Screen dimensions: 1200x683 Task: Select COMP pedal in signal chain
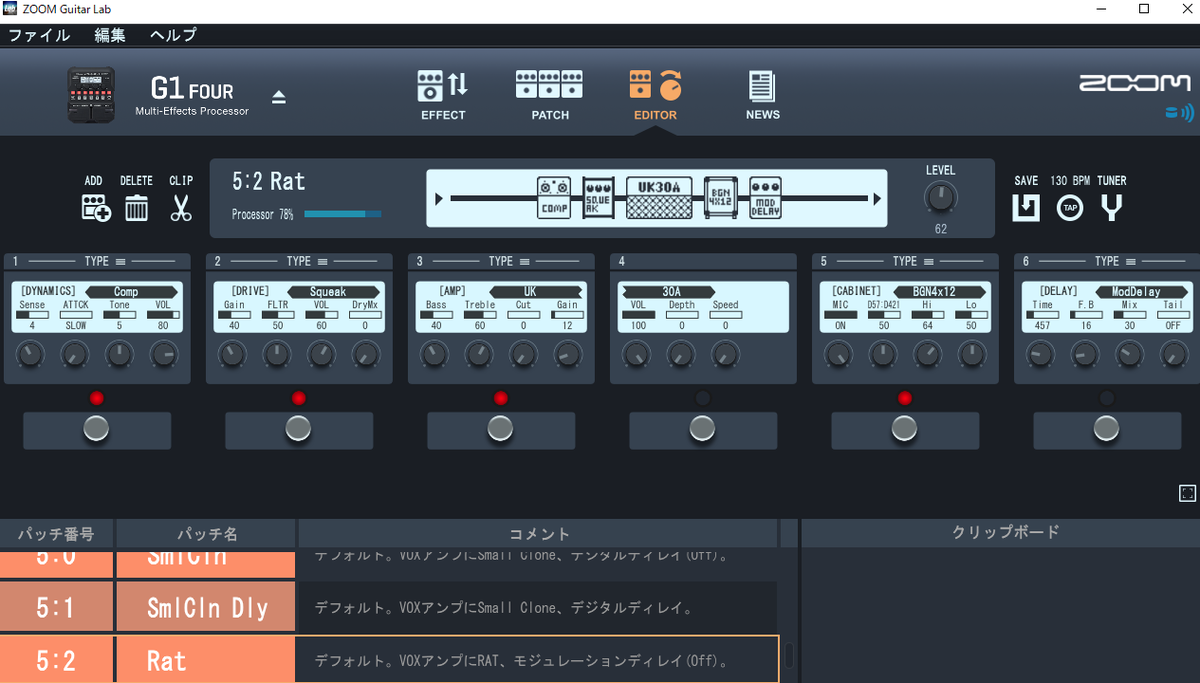(x=554, y=198)
